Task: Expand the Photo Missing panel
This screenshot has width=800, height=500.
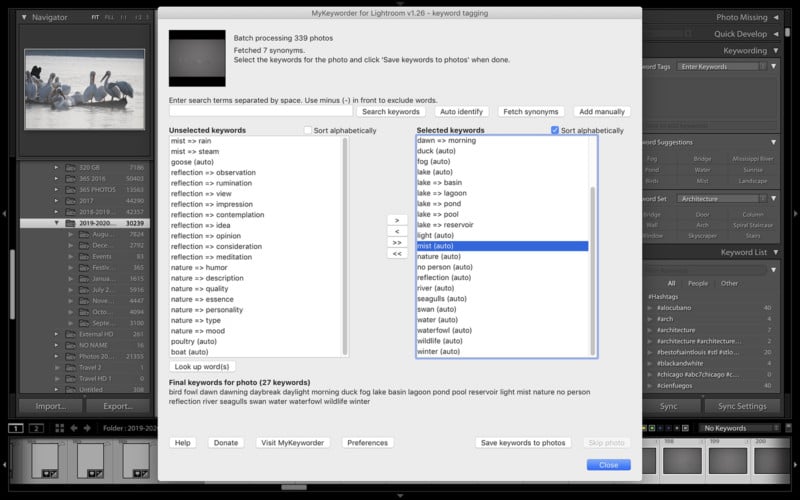Action: point(776,17)
